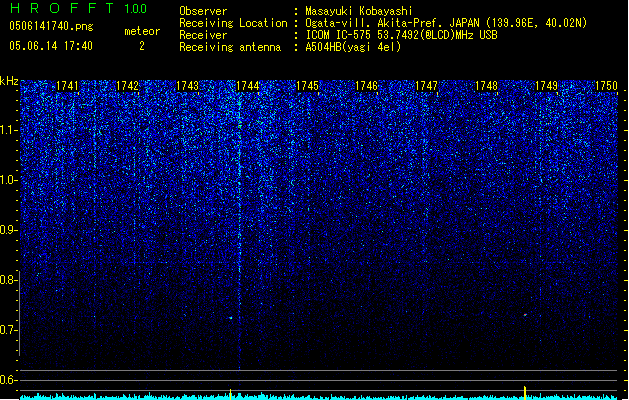
Task: Click the meteor count label
Action: 142,31
